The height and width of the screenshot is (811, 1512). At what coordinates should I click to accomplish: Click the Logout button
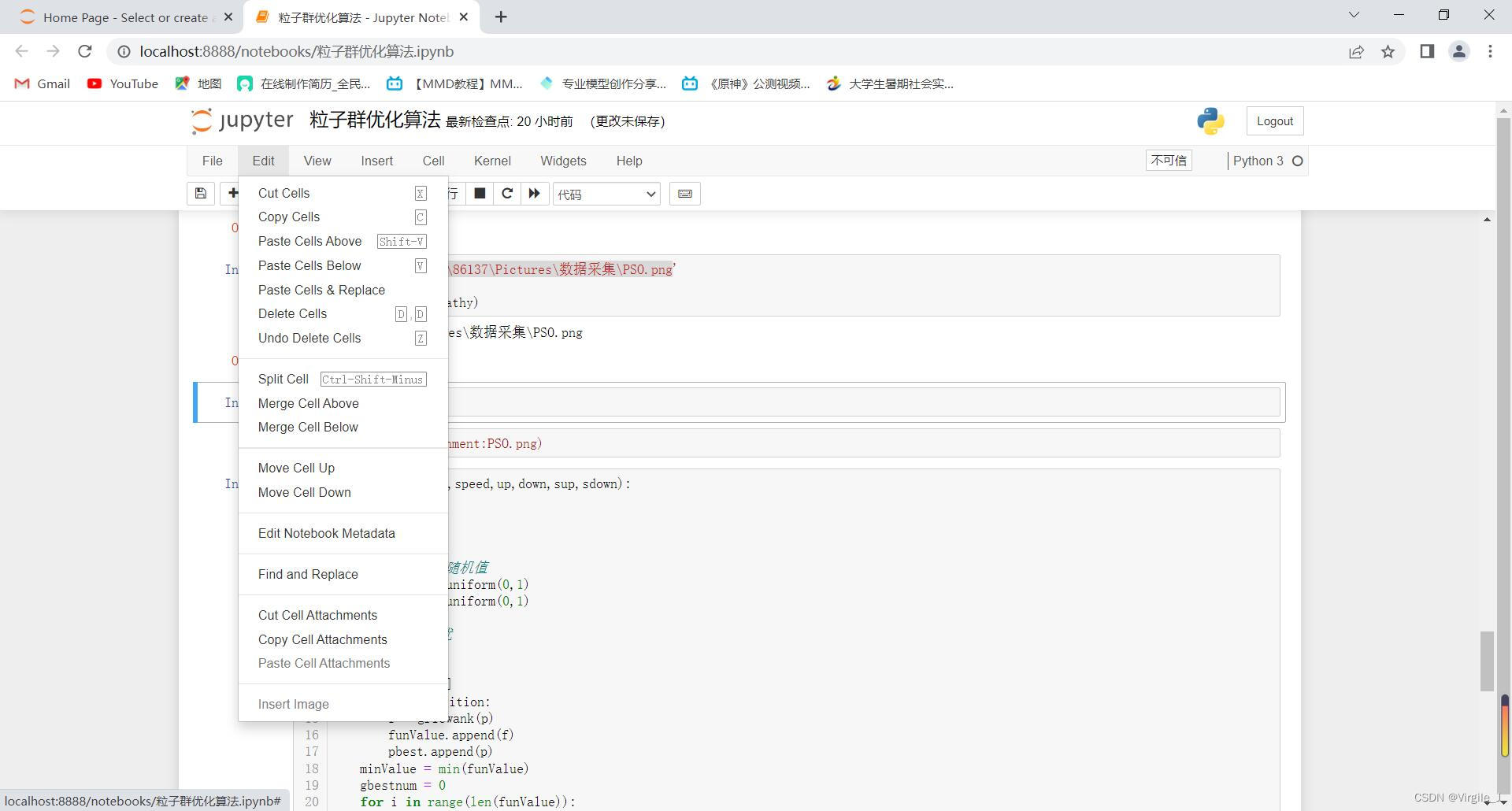click(1274, 121)
